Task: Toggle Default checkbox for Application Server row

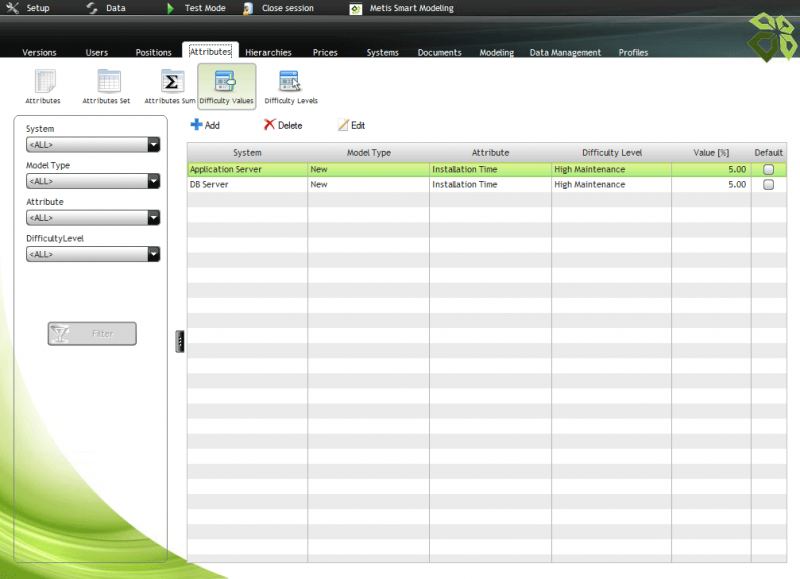Action: pyautogui.click(x=768, y=170)
